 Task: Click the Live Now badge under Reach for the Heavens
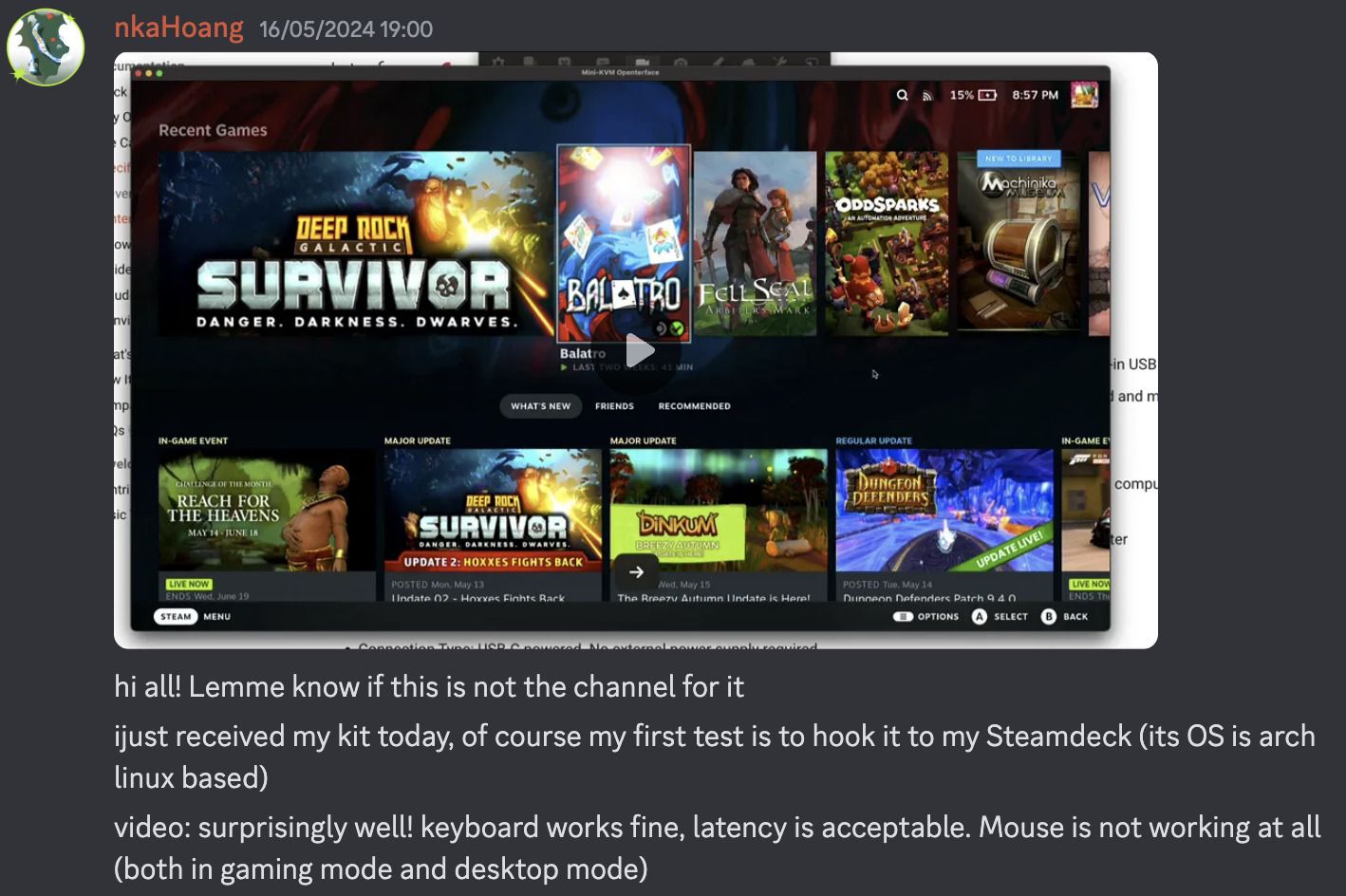pyautogui.click(x=188, y=584)
